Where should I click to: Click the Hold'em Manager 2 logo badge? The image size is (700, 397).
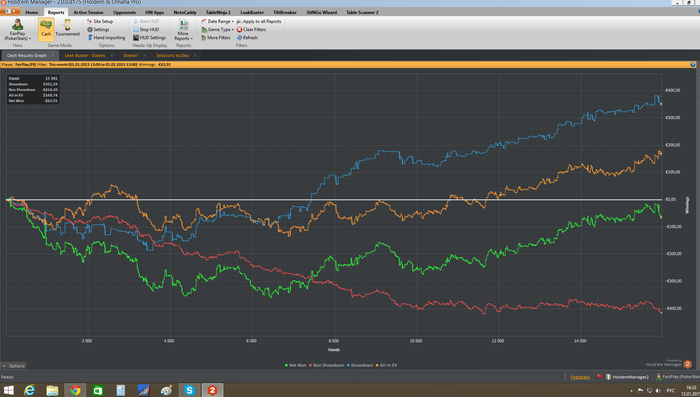click(x=688, y=364)
